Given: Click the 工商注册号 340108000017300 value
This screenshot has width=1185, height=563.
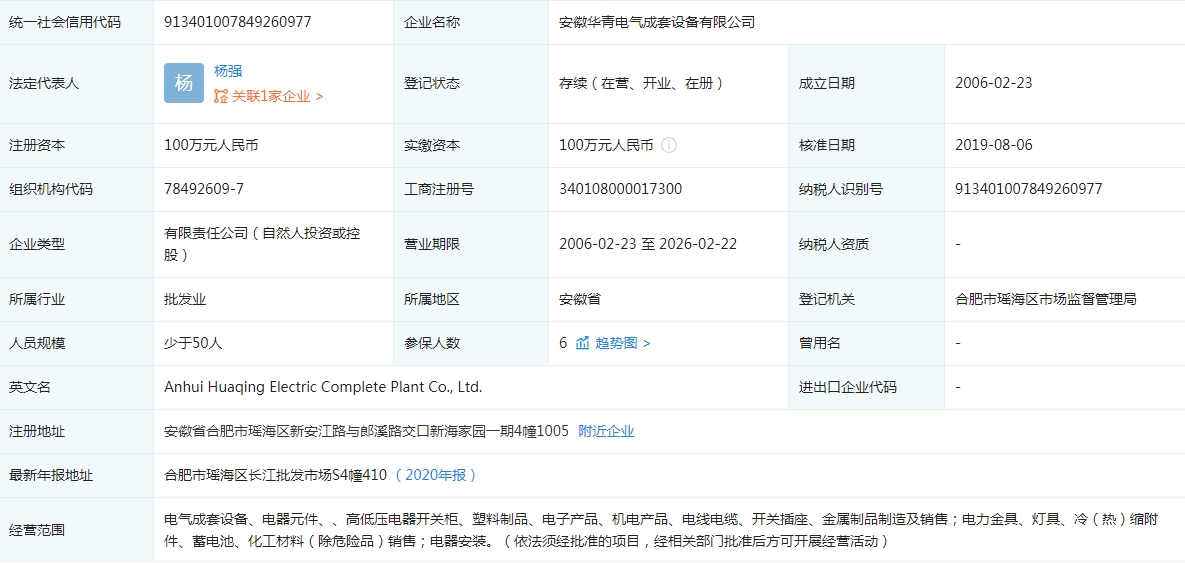Looking at the screenshot, I should click(620, 189).
